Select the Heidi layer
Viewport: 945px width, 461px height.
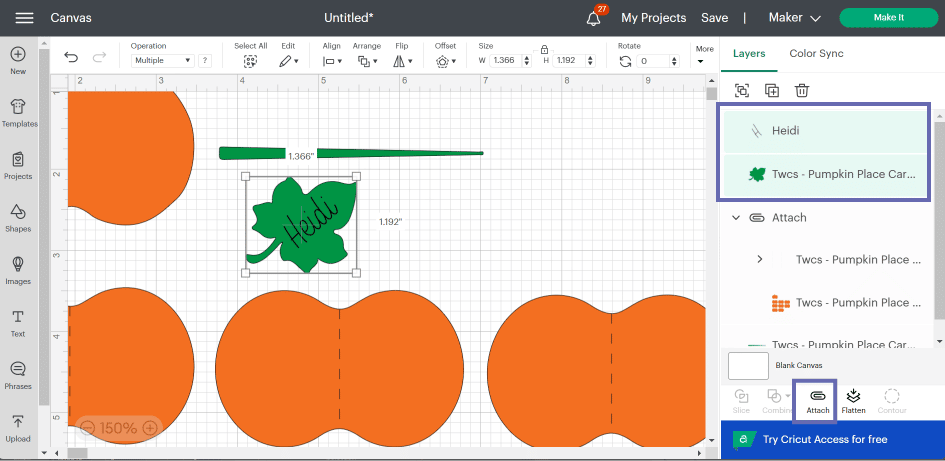(x=824, y=130)
